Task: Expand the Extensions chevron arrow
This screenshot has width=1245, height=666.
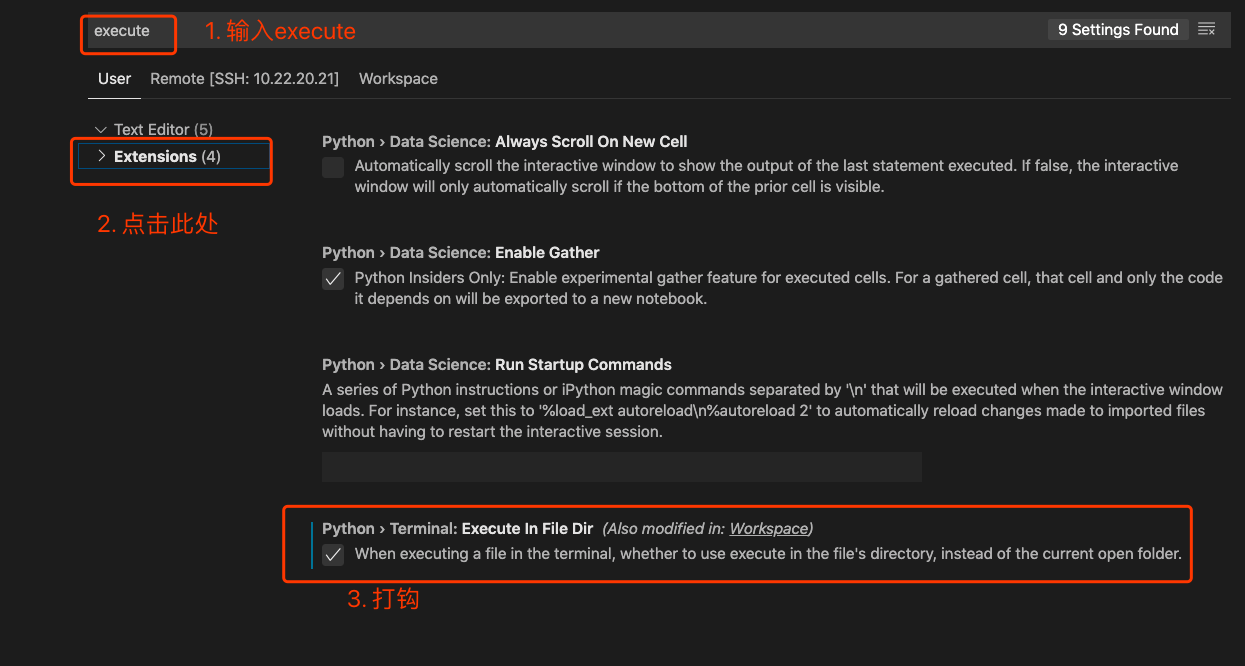Action: pos(101,156)
